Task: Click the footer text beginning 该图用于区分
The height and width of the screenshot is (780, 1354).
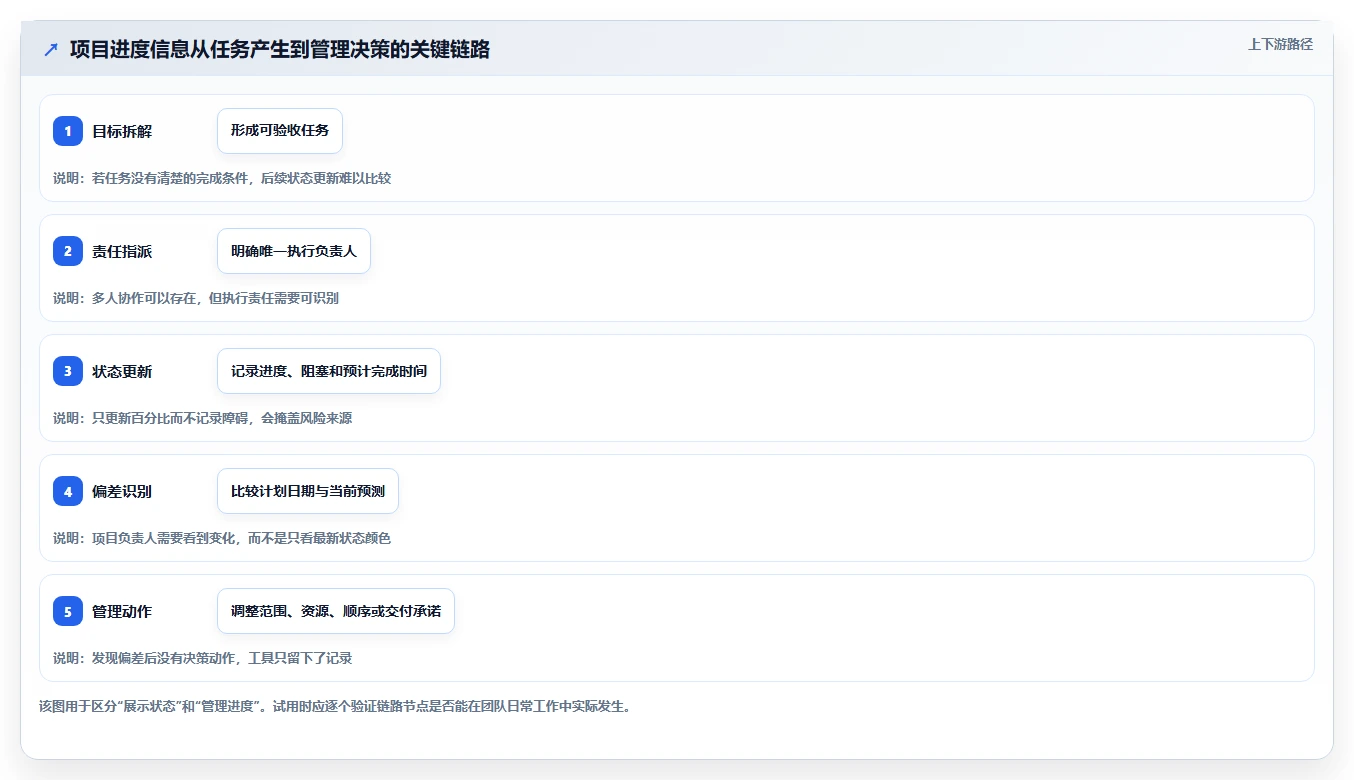Action: coord(335,706)
